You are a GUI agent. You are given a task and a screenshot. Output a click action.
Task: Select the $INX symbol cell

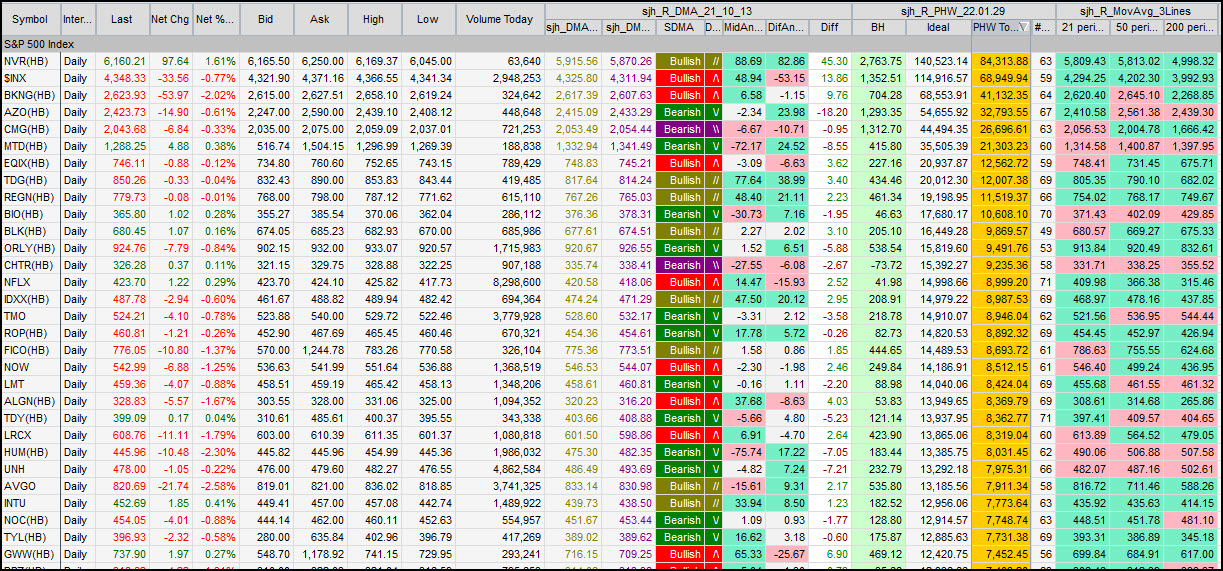[29, 78]
